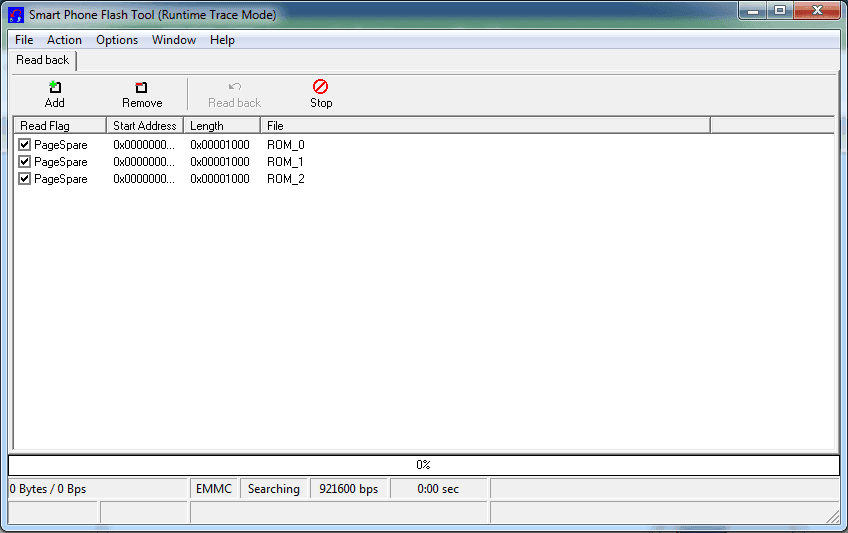Image resolution: width=848 pixels, height=533 pixels.
Task: Click the Remove toolbar icon
Action: click(141, 87)
